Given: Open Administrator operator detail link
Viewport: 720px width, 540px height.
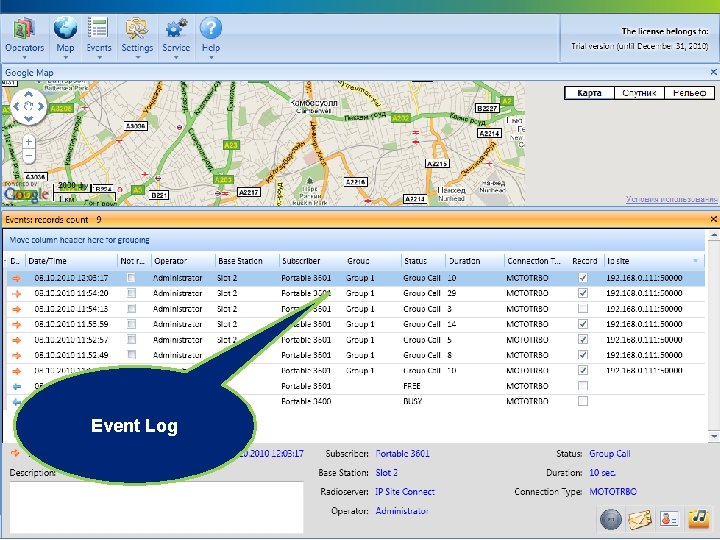Looking at the screenshot, I should tap(402, 511).
